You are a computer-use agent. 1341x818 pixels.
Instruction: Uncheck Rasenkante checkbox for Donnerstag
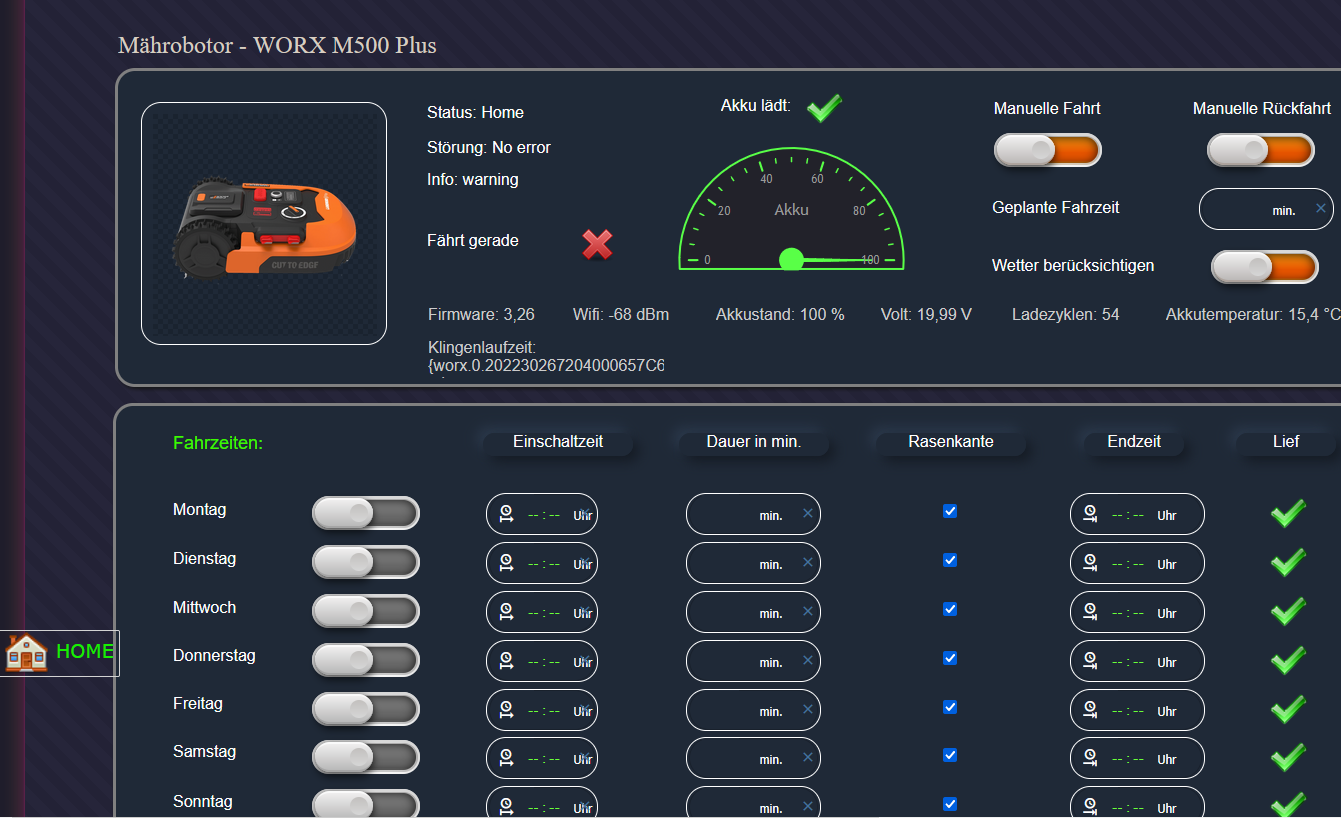click(950, 658)
